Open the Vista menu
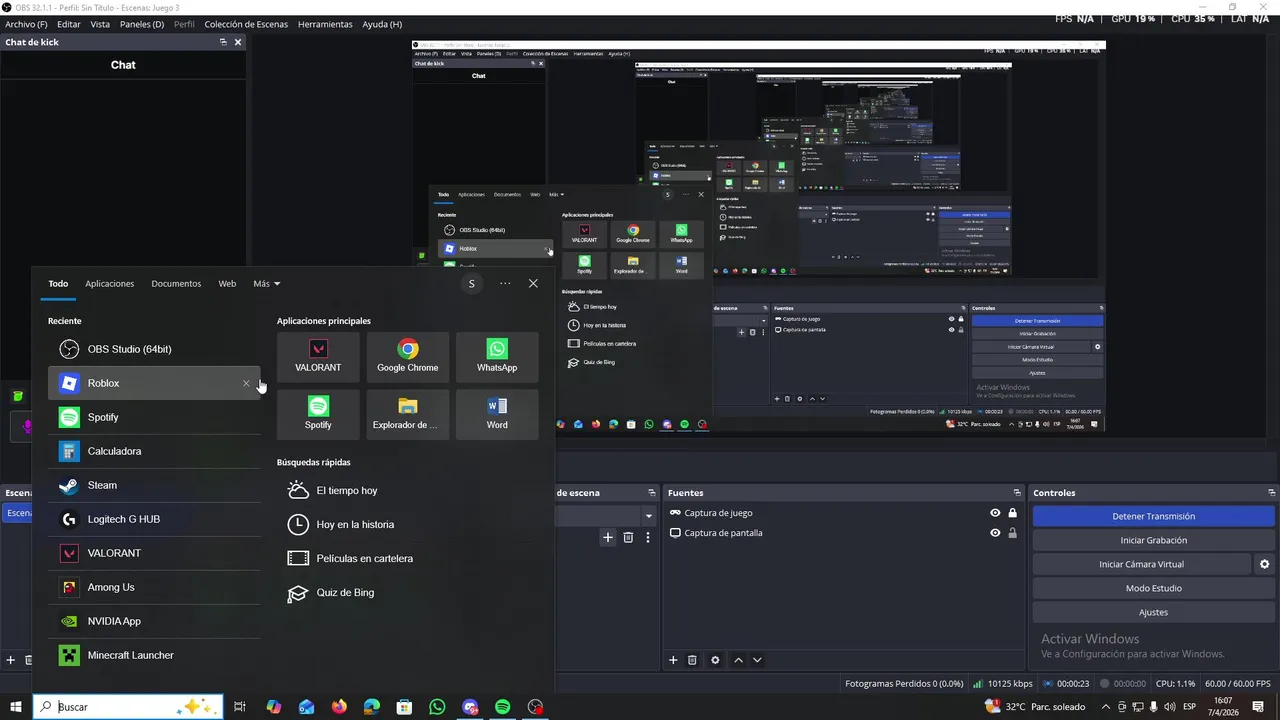 coord(100,24)
